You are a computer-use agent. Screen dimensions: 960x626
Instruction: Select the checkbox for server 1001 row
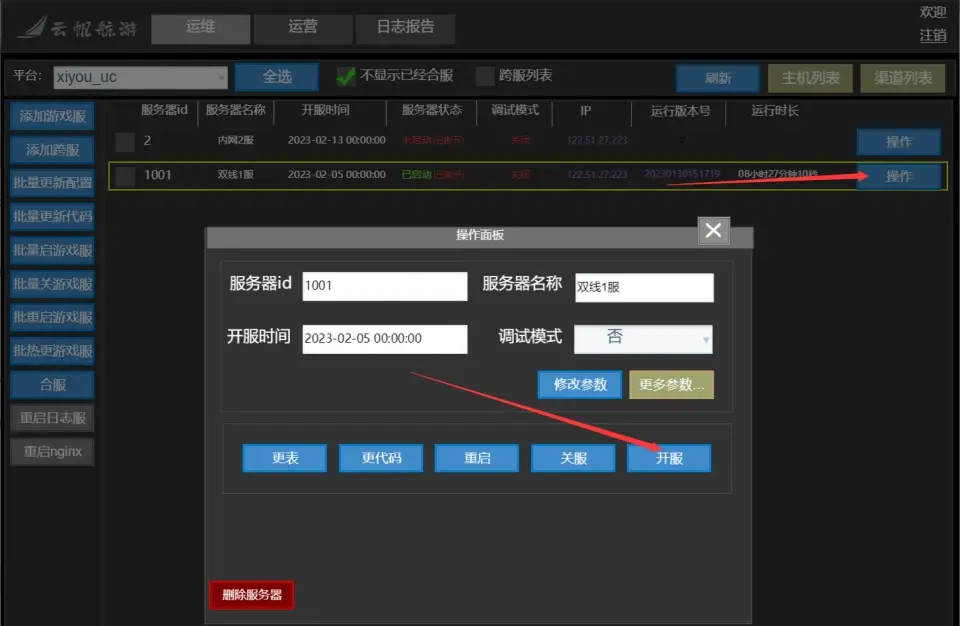coord(125,176)
